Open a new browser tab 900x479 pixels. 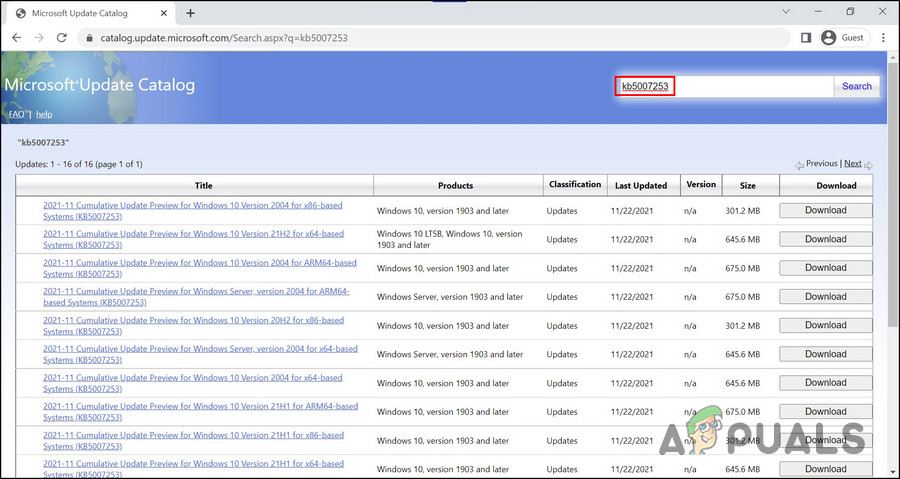(x=191, y=13)
